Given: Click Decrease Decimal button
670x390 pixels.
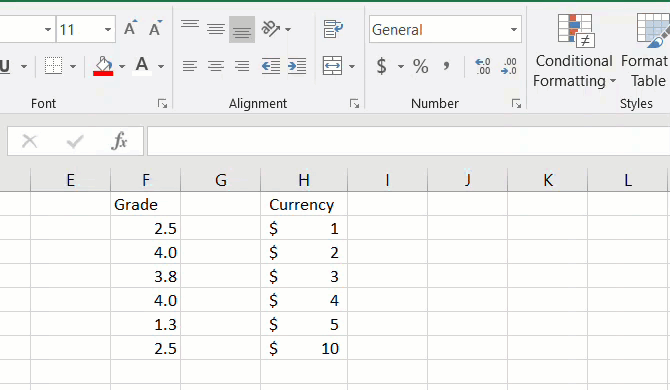Looking at the screenshot, I should pos(509,66).
